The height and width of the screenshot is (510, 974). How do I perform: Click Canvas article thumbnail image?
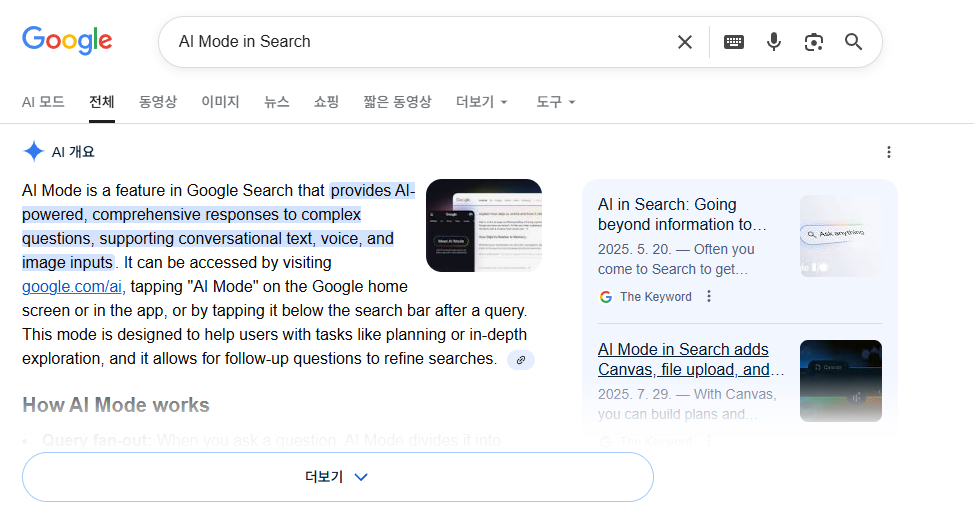(840, 381)
